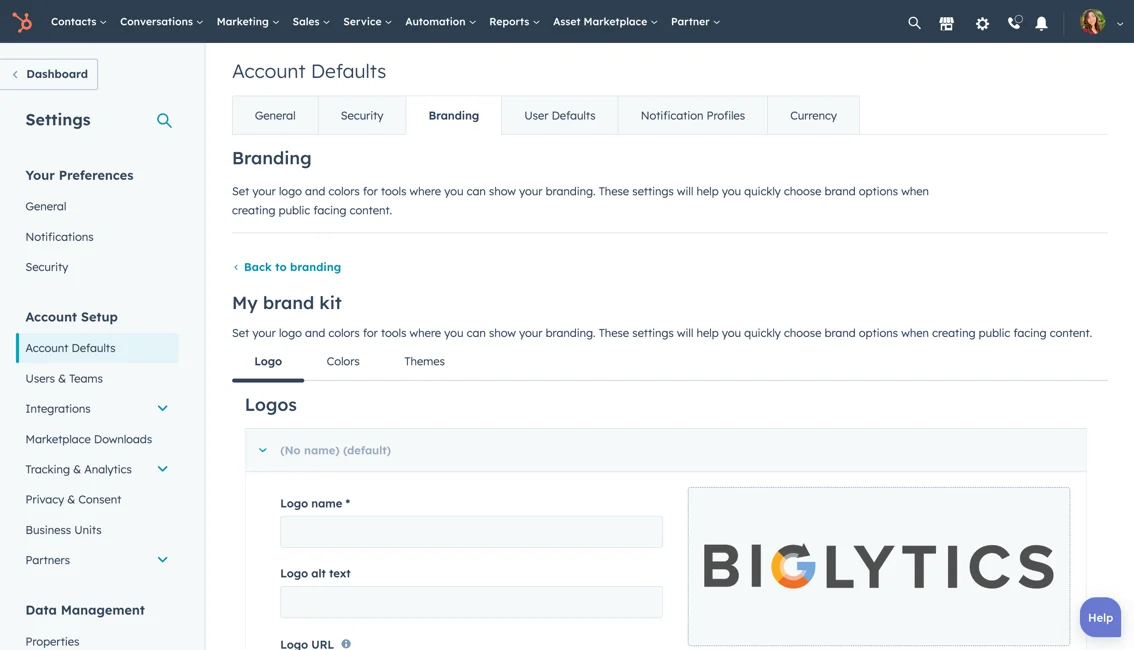
Task: Click the Biglytics logo preview image
Action: 878,566
